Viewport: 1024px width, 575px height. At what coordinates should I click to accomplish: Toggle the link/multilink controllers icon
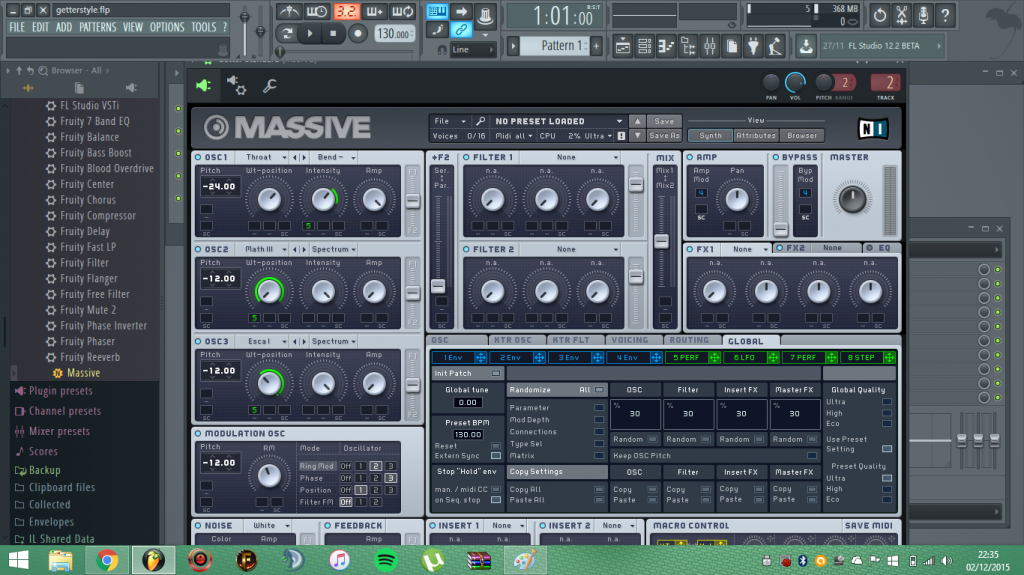tap(461, 29)
